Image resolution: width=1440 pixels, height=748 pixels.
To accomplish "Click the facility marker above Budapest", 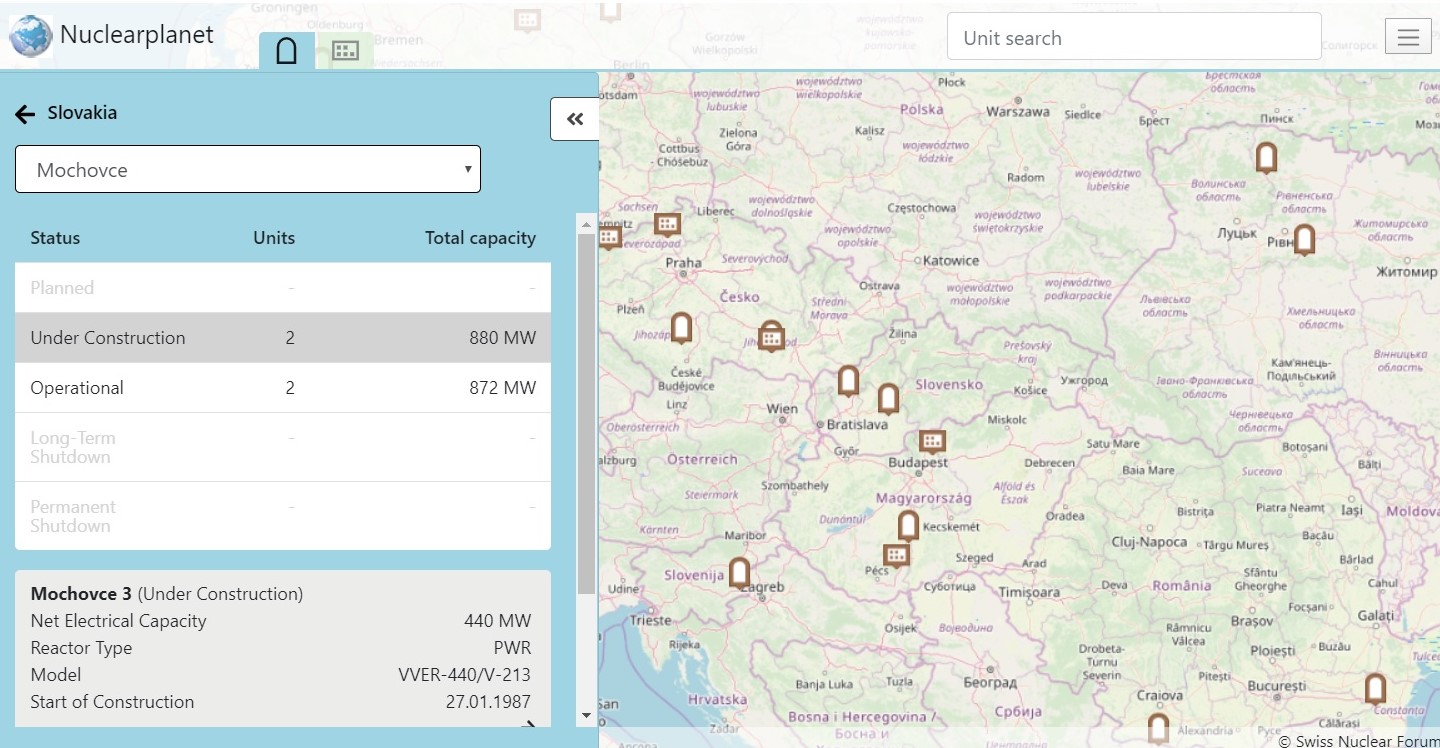I will click(x=932, y=440).
